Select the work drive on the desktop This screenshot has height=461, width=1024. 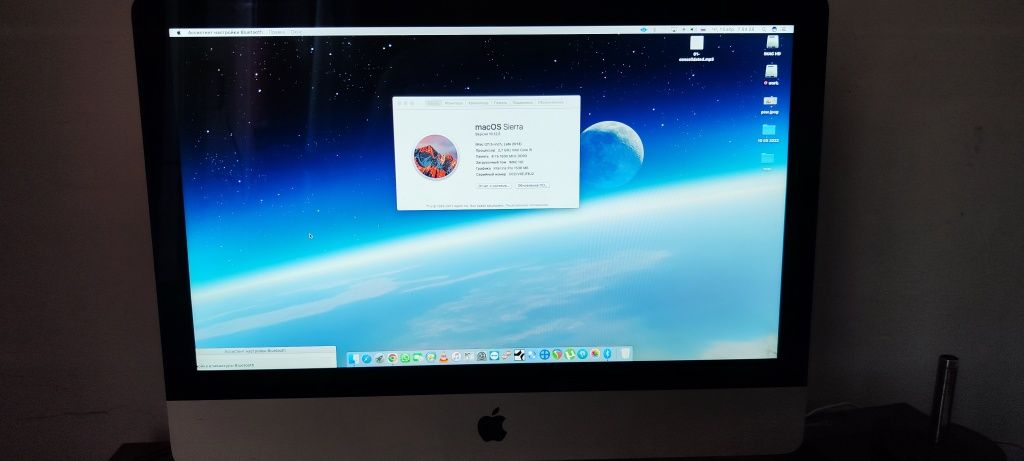pos(771,74)
